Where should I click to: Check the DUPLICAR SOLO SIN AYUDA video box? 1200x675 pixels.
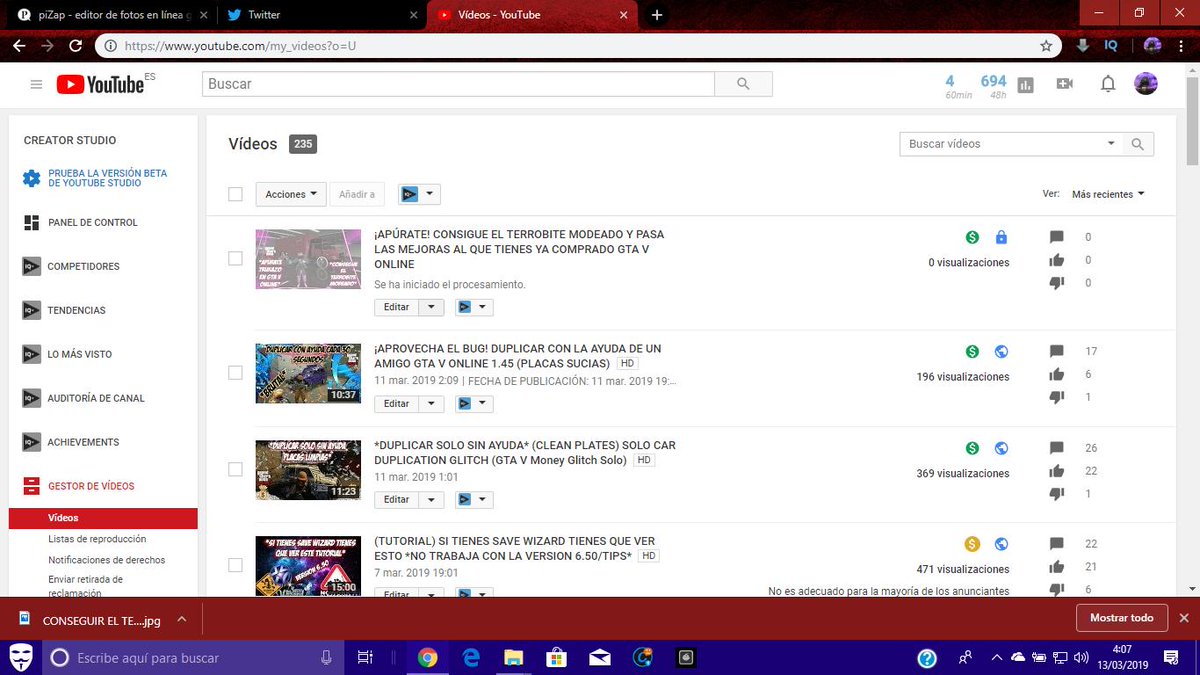click(235, 469)
